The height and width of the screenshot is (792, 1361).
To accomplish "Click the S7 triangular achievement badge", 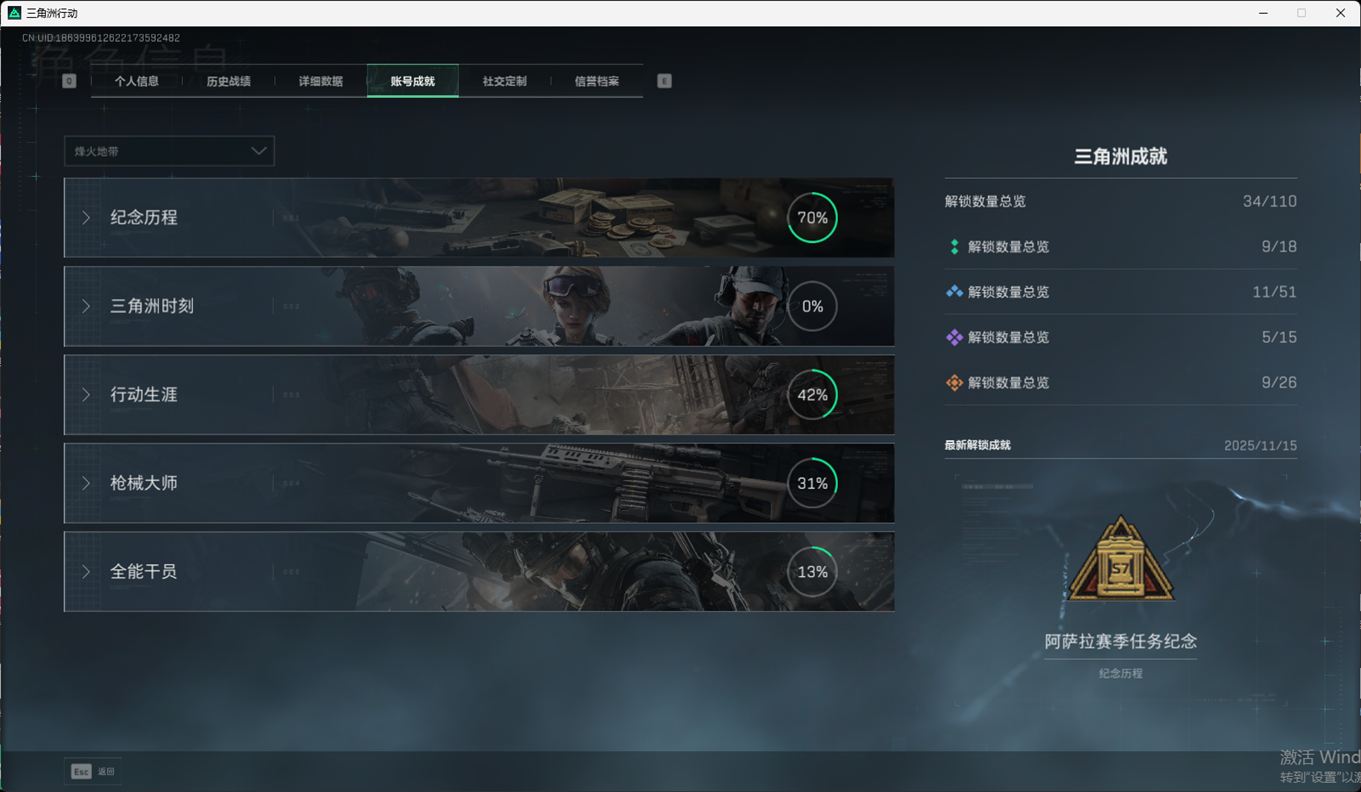I will click(x=1120, y=562).
